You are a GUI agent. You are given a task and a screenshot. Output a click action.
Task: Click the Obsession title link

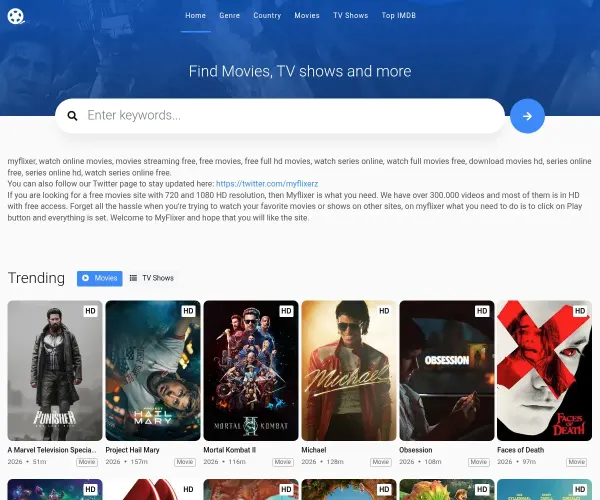[416, 450]
